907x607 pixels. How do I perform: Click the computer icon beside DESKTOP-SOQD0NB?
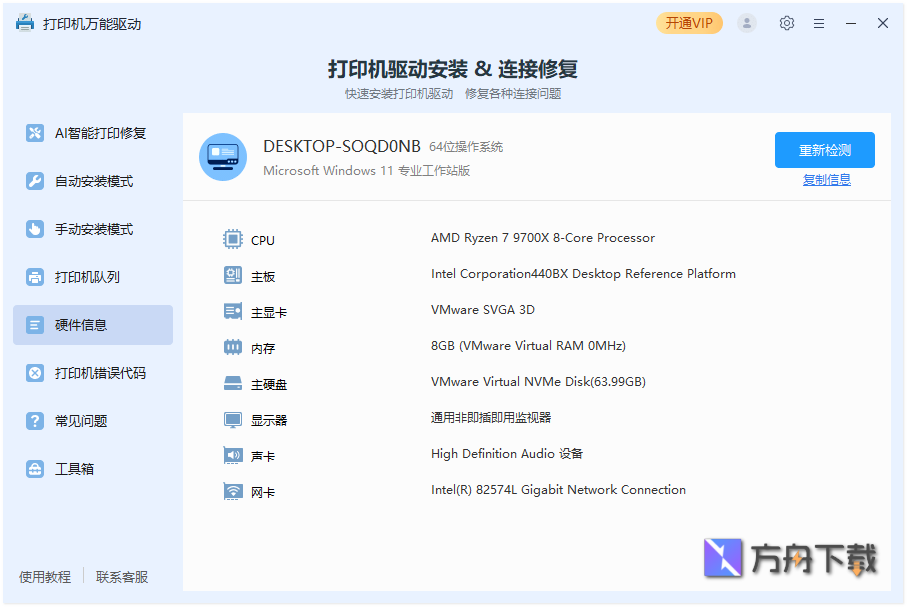(x=223, y=157)
